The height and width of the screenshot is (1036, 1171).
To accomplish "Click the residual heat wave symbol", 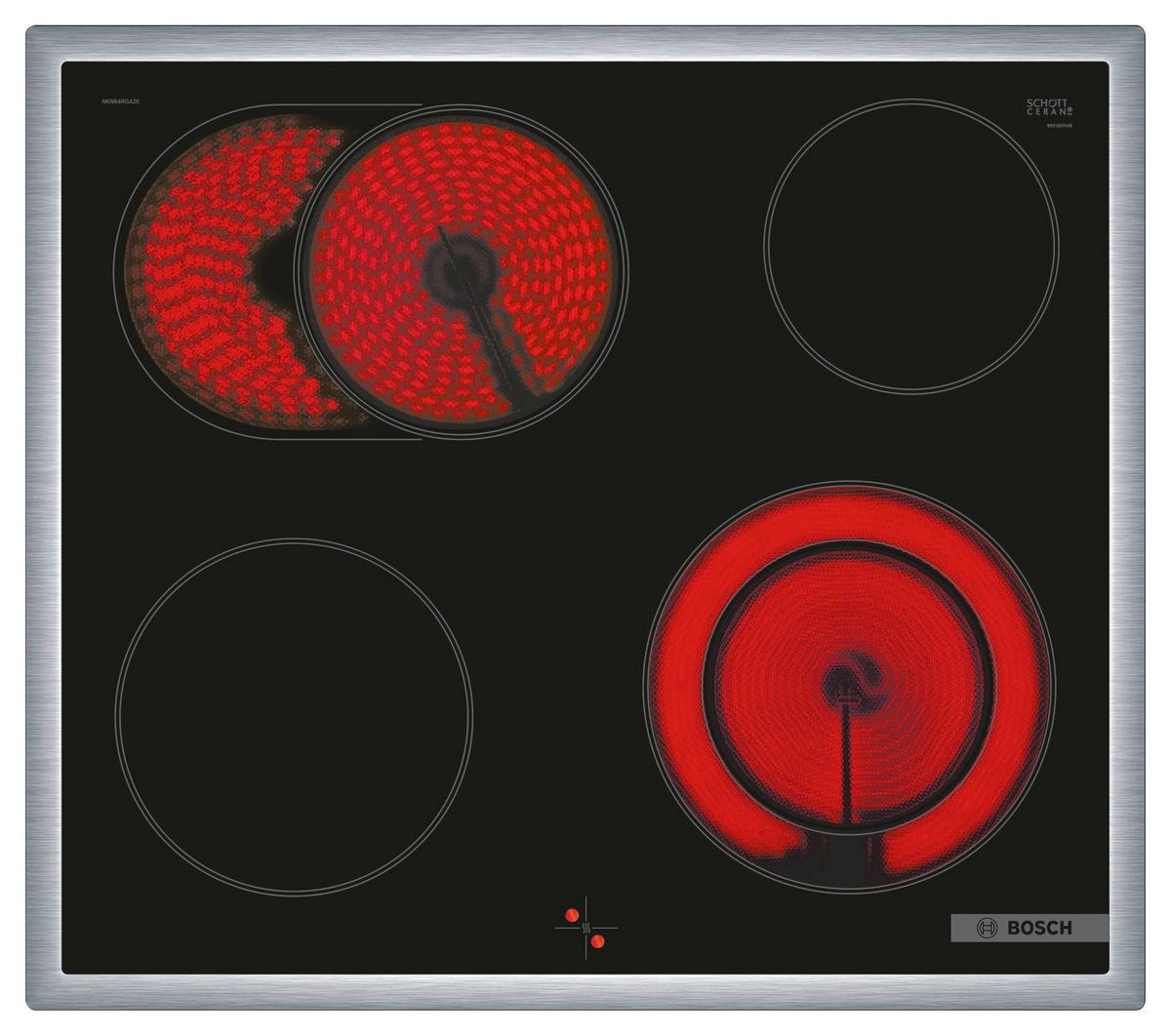I will coord(585,927).
